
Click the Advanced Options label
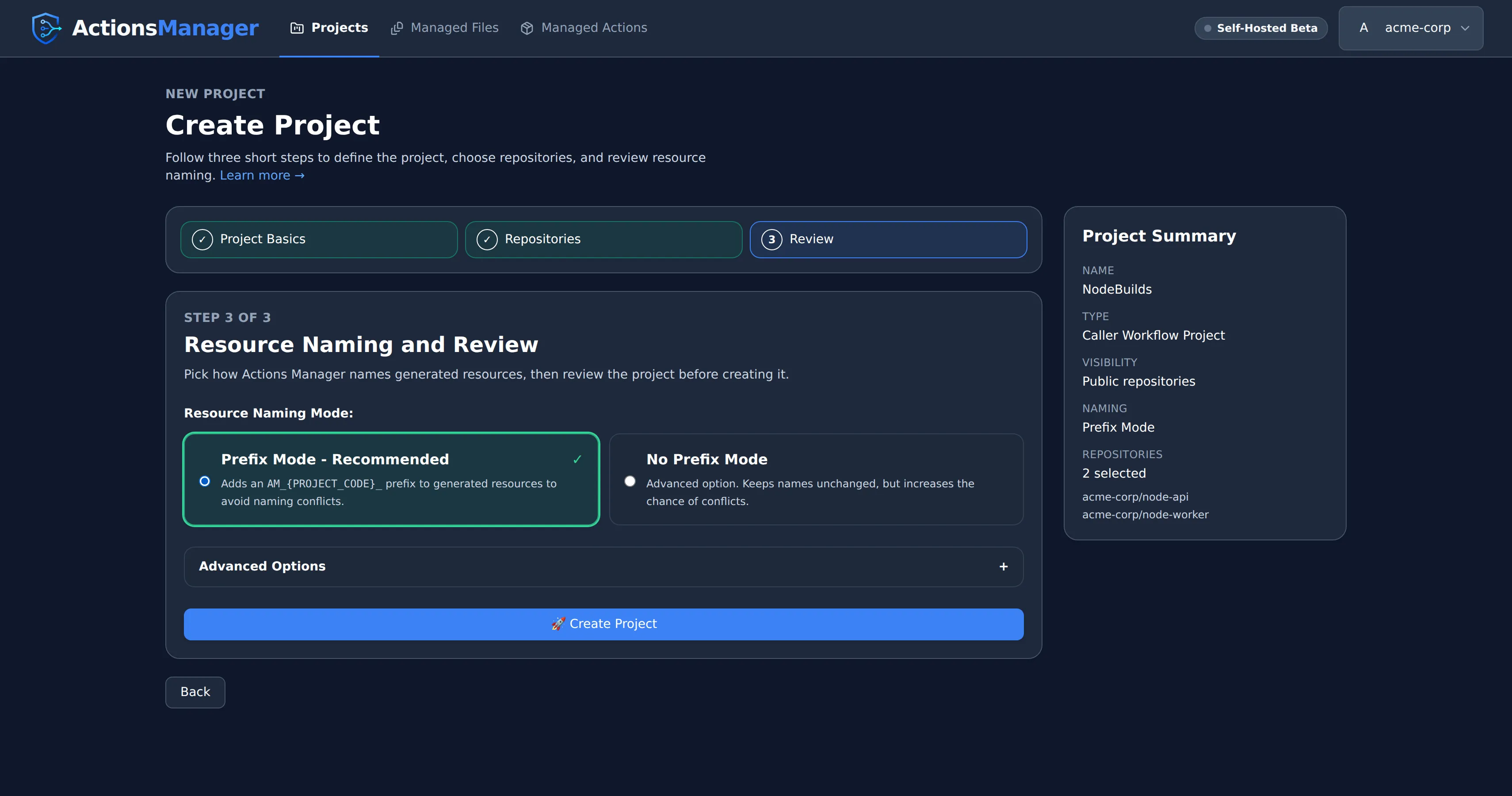click(x=262, y=566)
